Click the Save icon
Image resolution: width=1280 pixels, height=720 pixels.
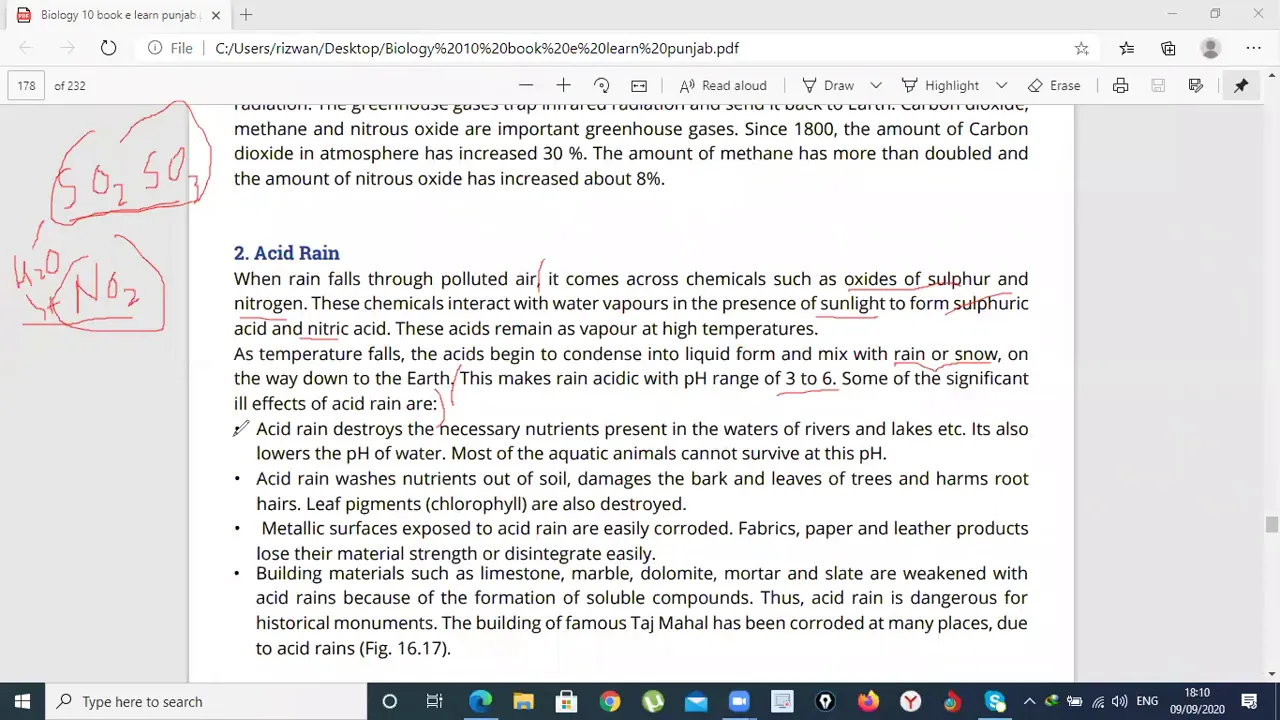[x=1158, y=86]
